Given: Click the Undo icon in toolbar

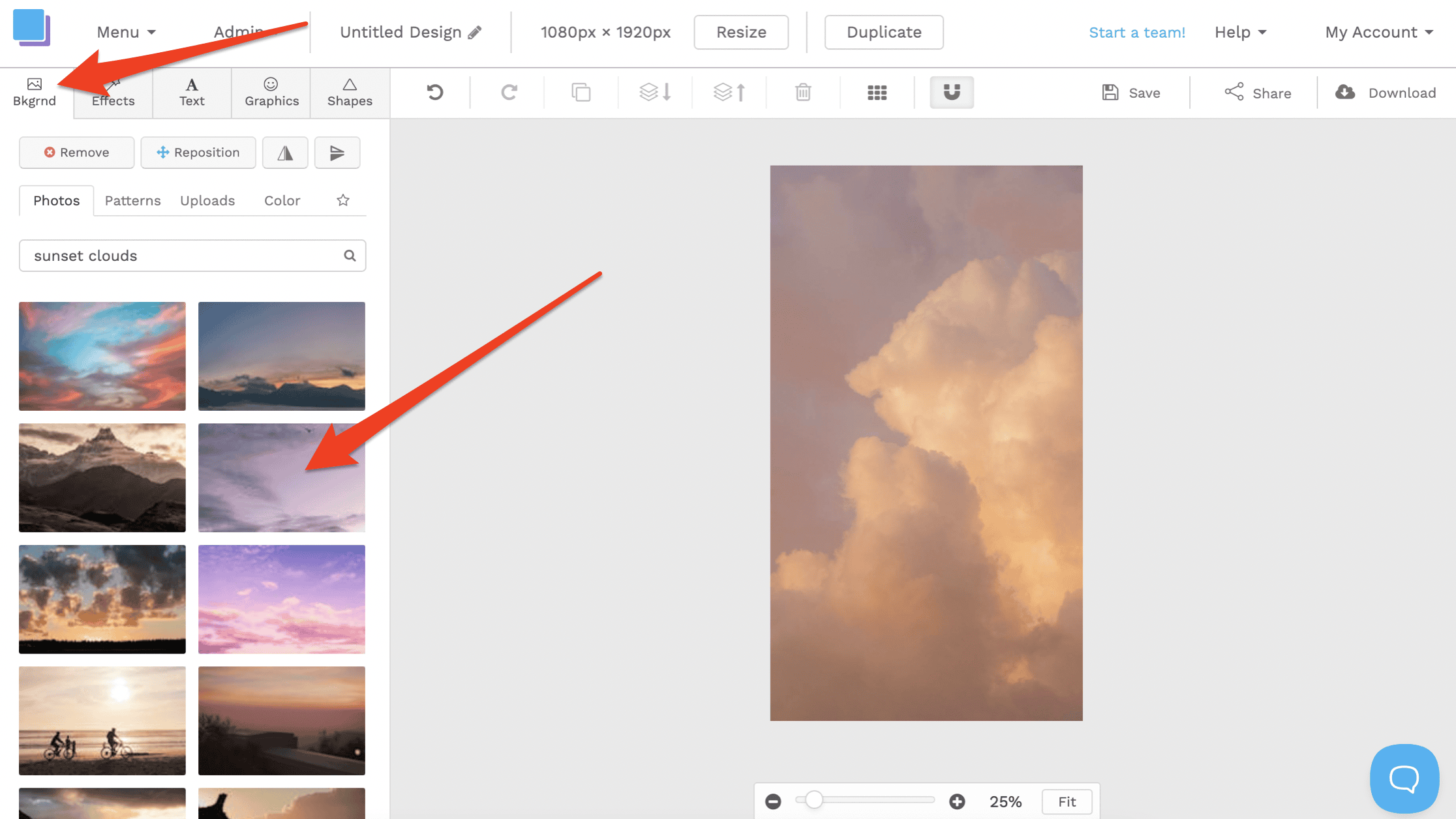Looking at the screenshot, I should 435,92.
